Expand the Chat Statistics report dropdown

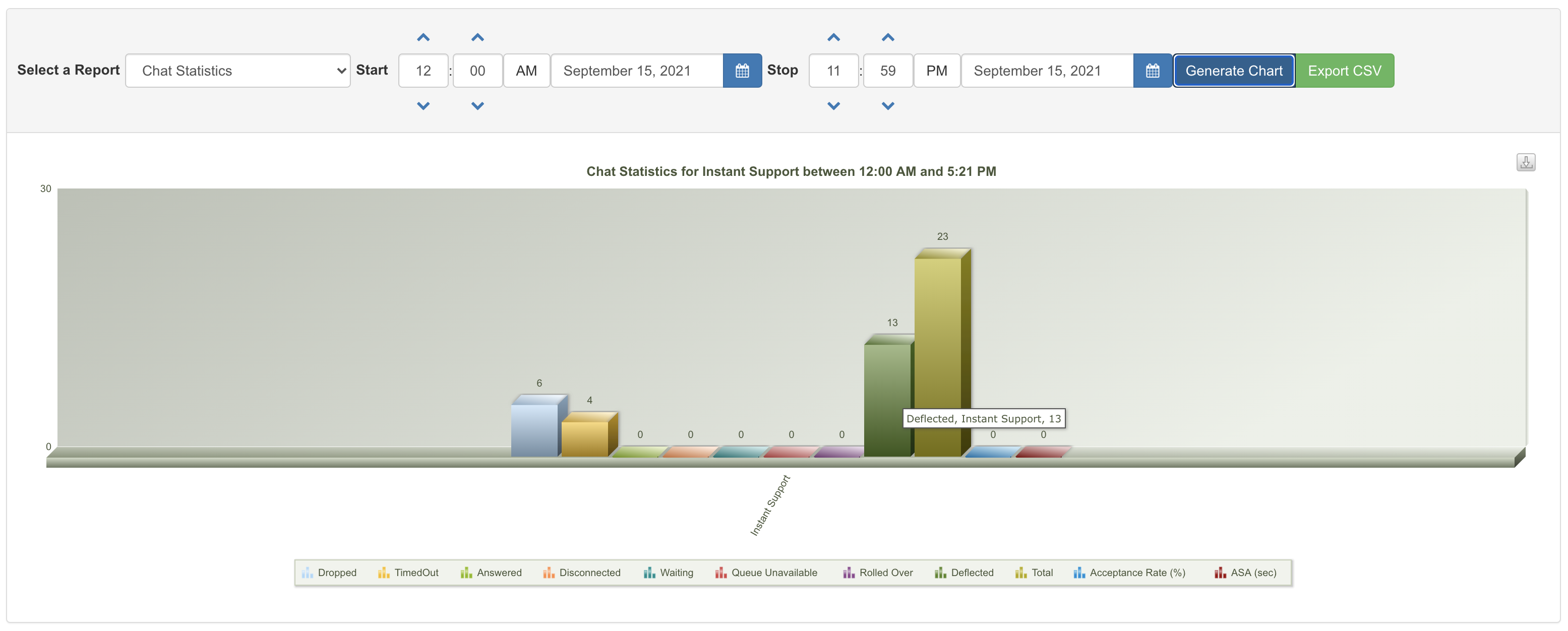[x=237, y=71]
